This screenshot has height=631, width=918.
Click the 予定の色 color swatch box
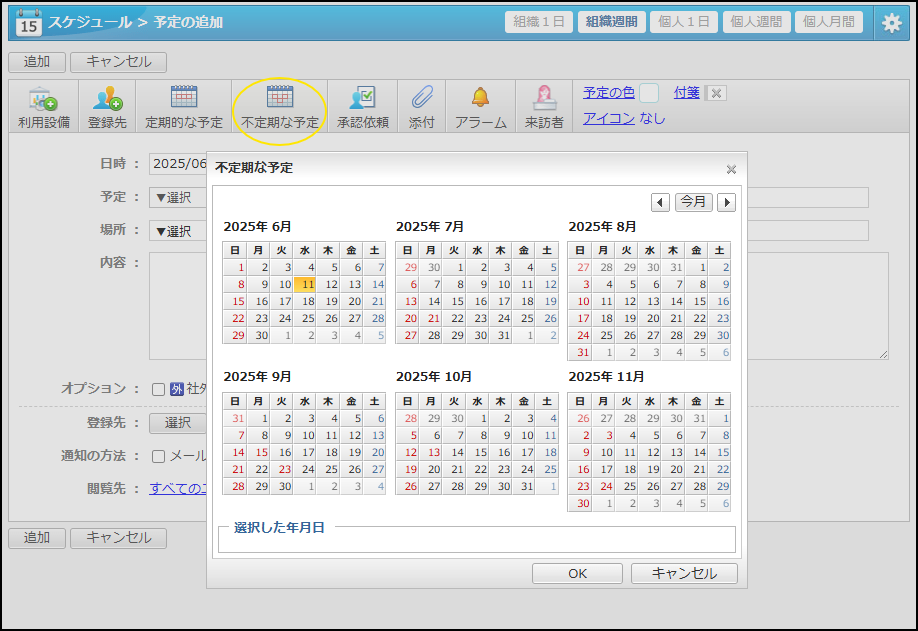(x=649, y=93)
